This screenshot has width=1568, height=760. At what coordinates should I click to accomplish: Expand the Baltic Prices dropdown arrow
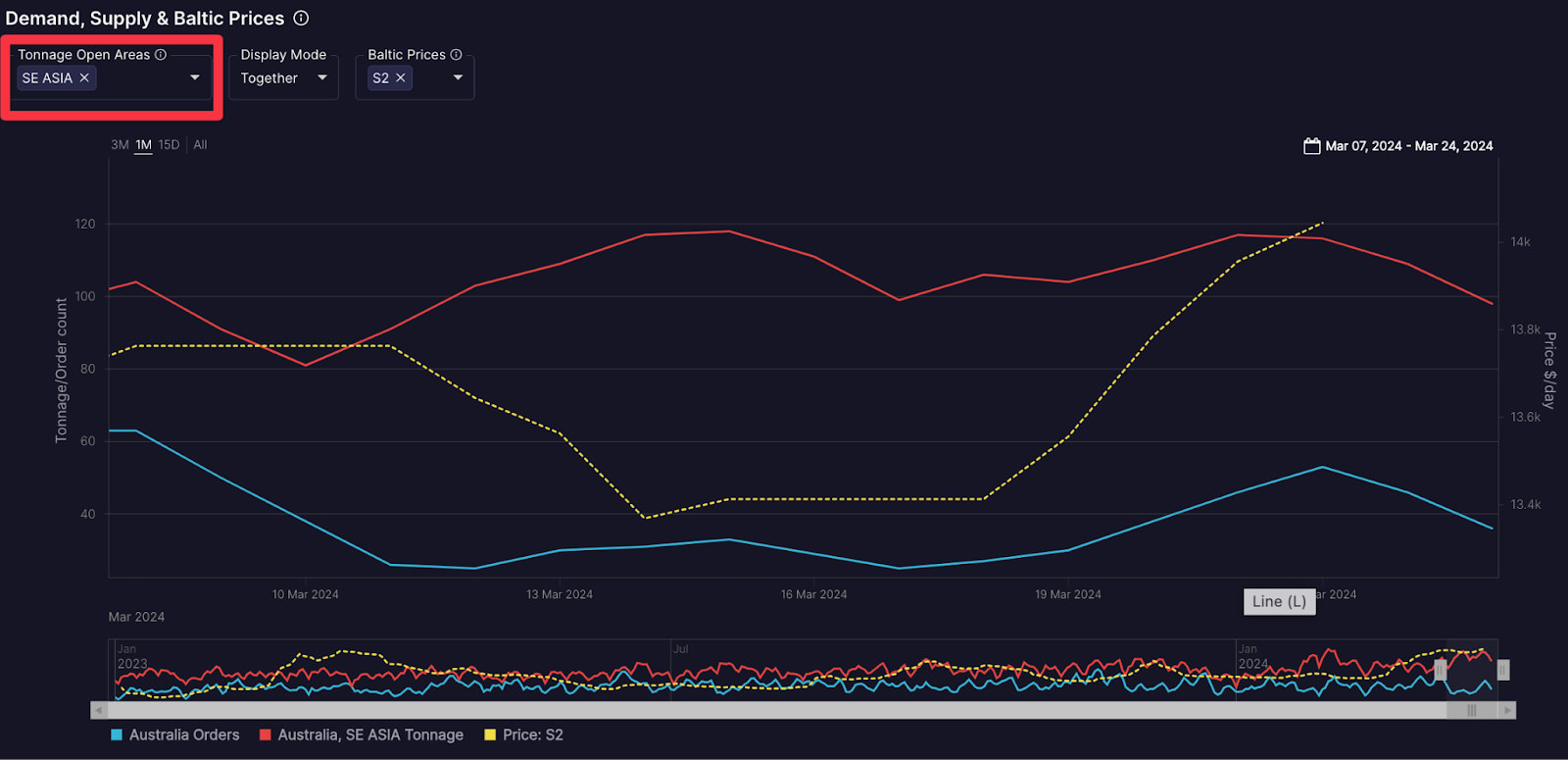(x=458, y=78)
